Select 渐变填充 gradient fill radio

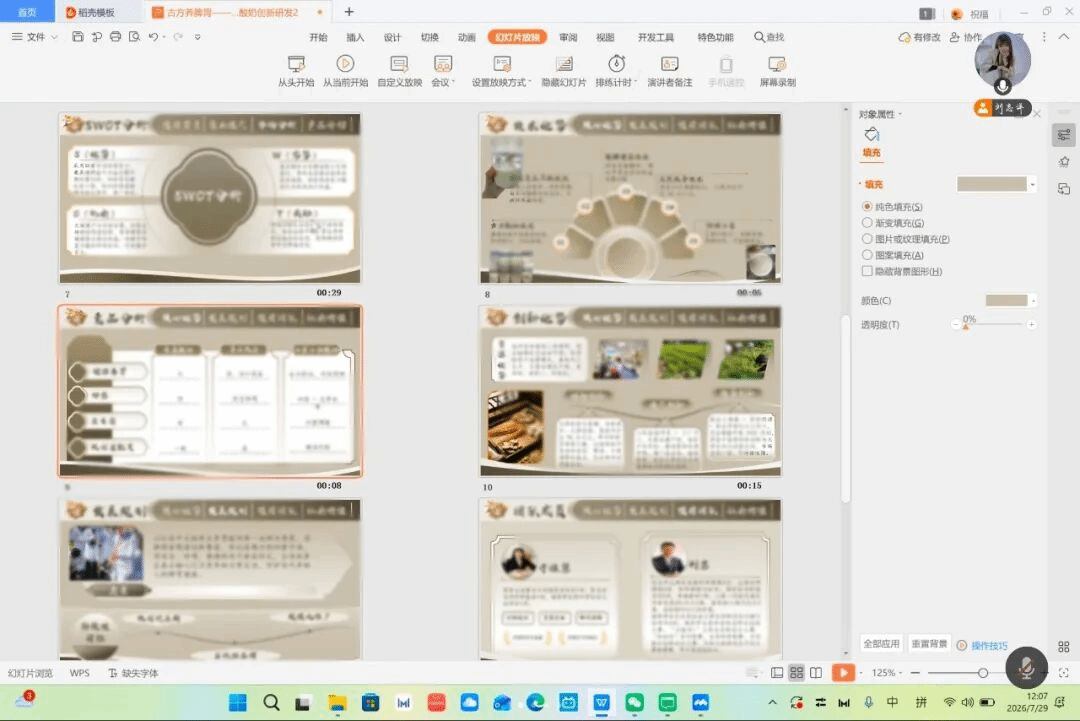(867, 222)
